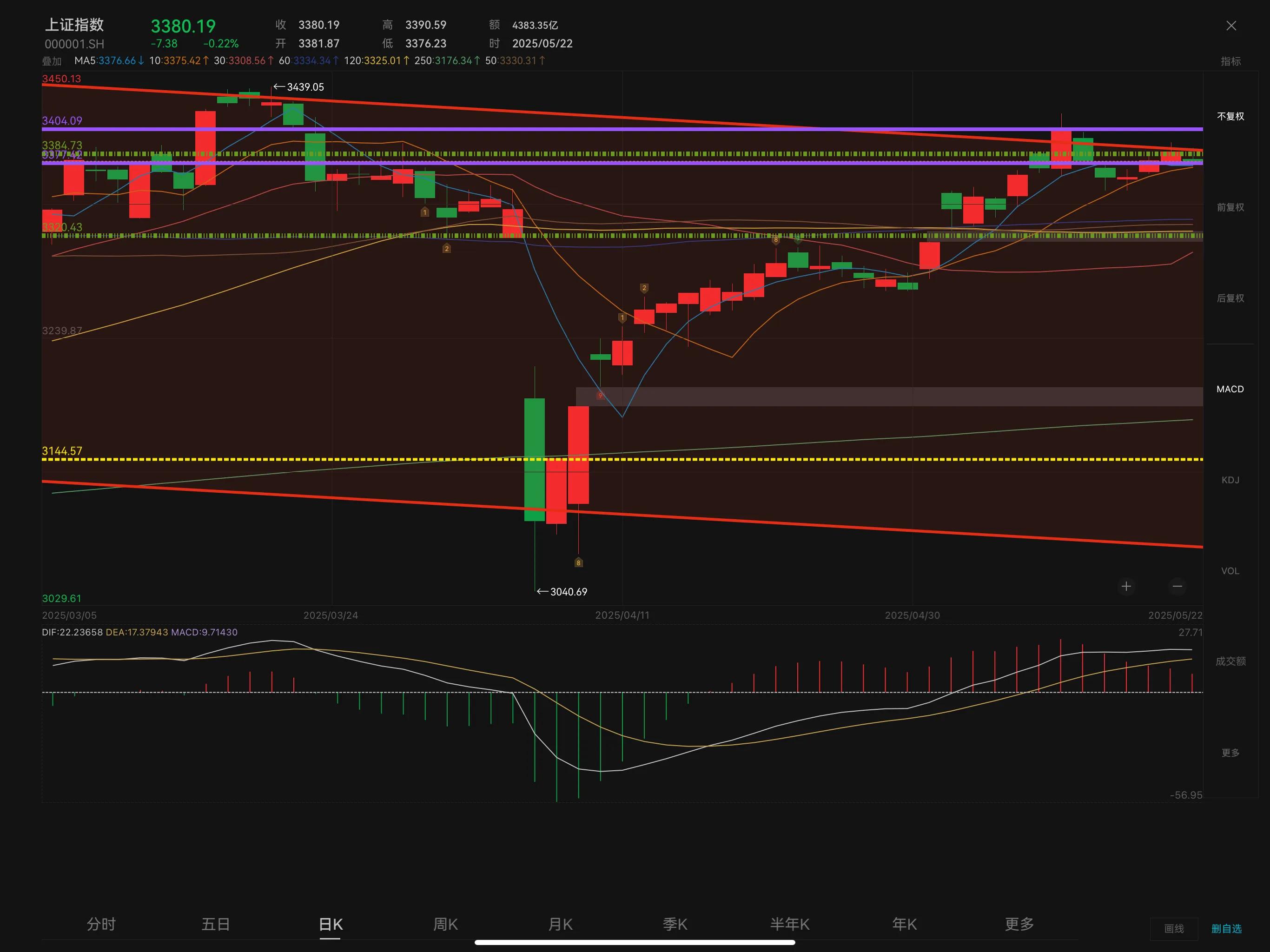Viewport: 1270px width, 952px height.
Task: Select 后复权 price adjustment mode
Action: pyautogui.click(x=1230, y=298)
